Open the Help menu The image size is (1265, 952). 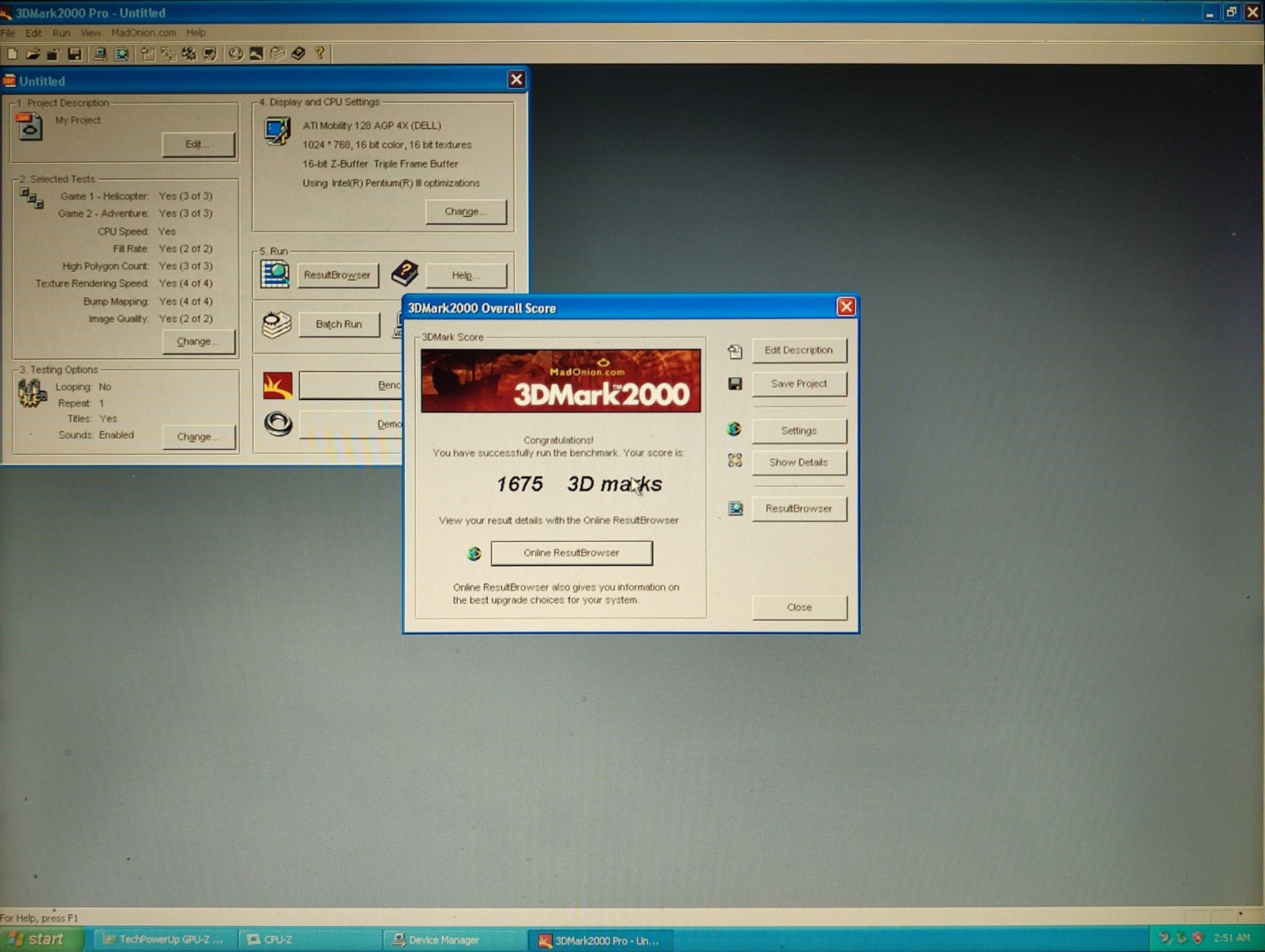click(x=196, y=33)
